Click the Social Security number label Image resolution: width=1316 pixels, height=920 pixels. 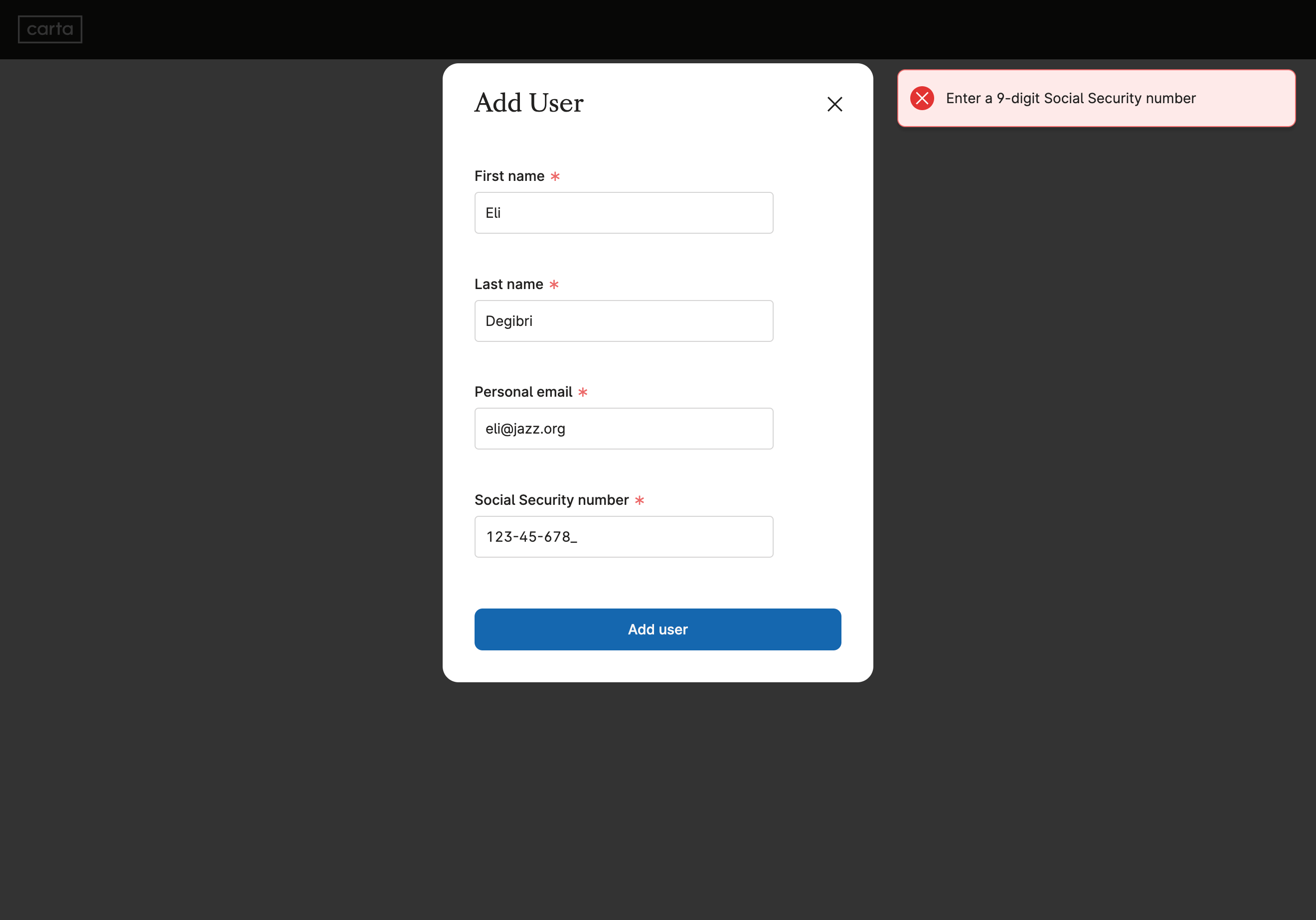(x=551, y=500)
